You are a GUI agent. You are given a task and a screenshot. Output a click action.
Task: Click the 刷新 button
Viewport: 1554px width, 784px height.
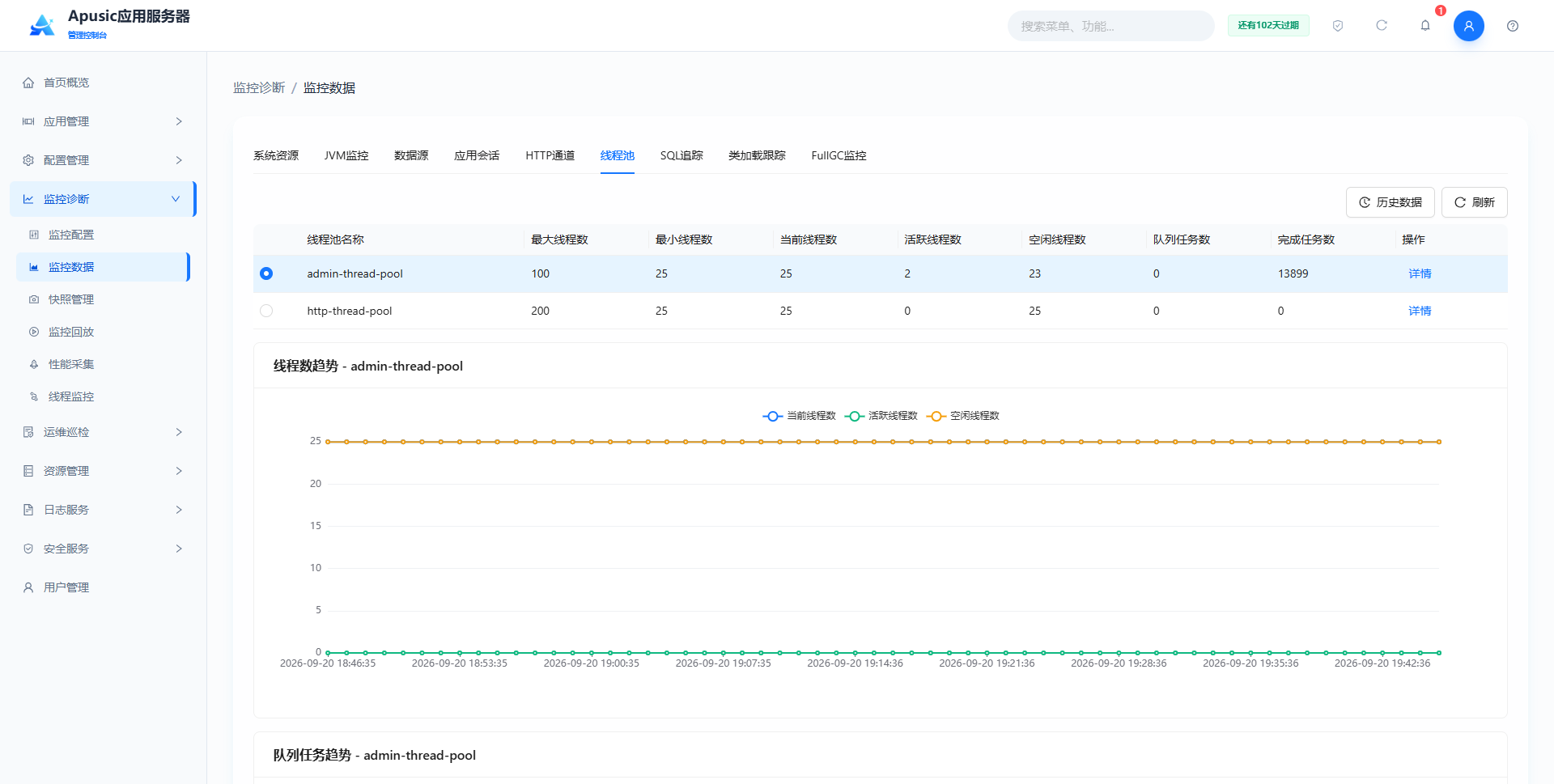1474,202
